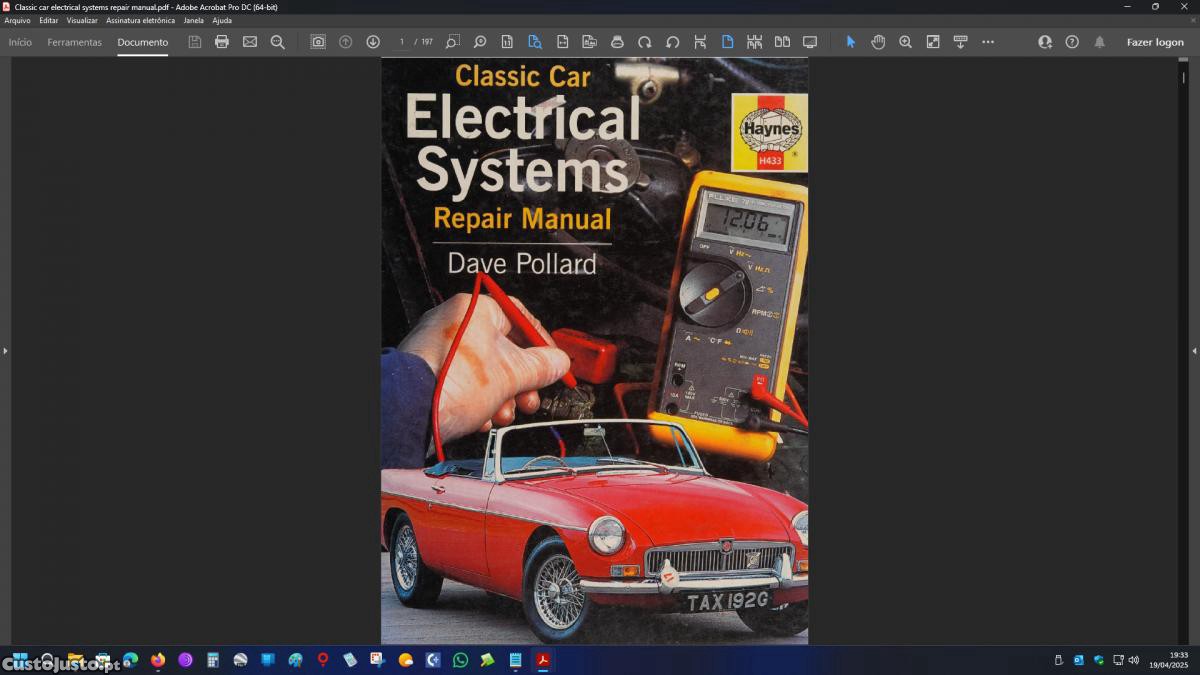Open Help question mark icon
The image size is (1200, 675).
pyautogui.click(x=1072, y=42)
